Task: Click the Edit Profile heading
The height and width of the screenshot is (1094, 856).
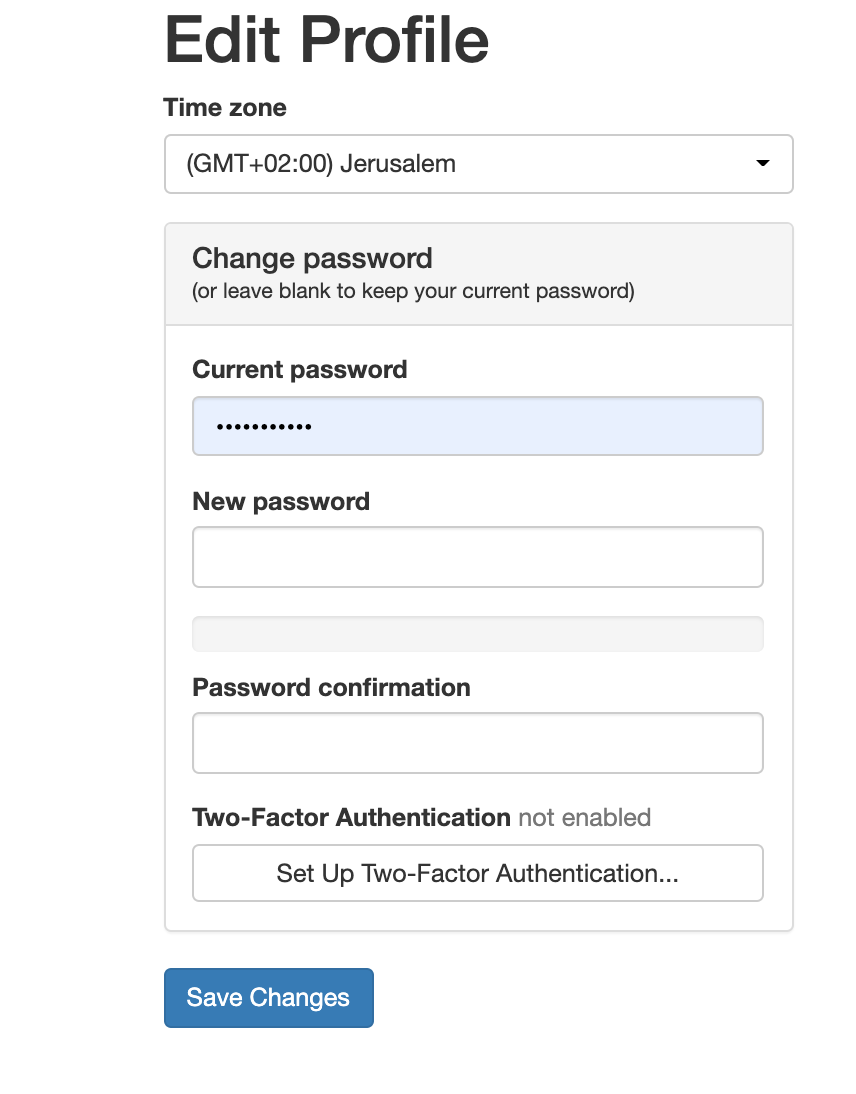Action: click(327, 40)
